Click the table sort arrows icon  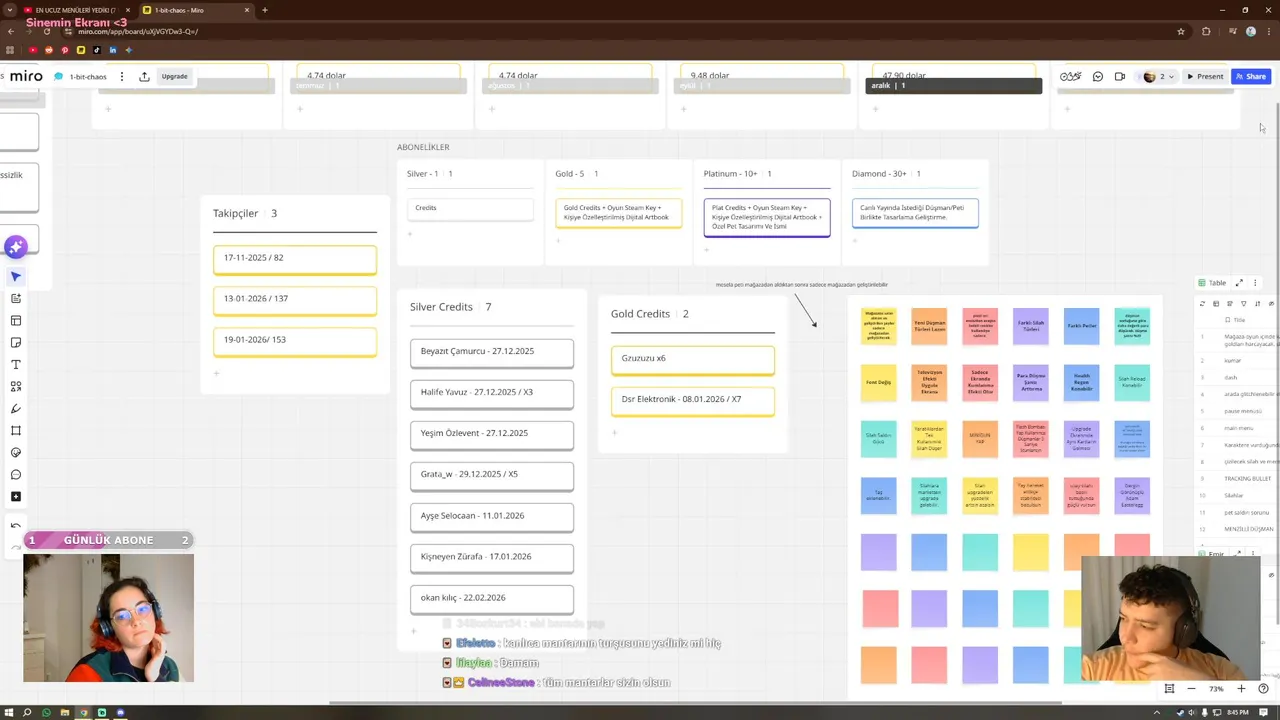click(x=1258, y=304)
